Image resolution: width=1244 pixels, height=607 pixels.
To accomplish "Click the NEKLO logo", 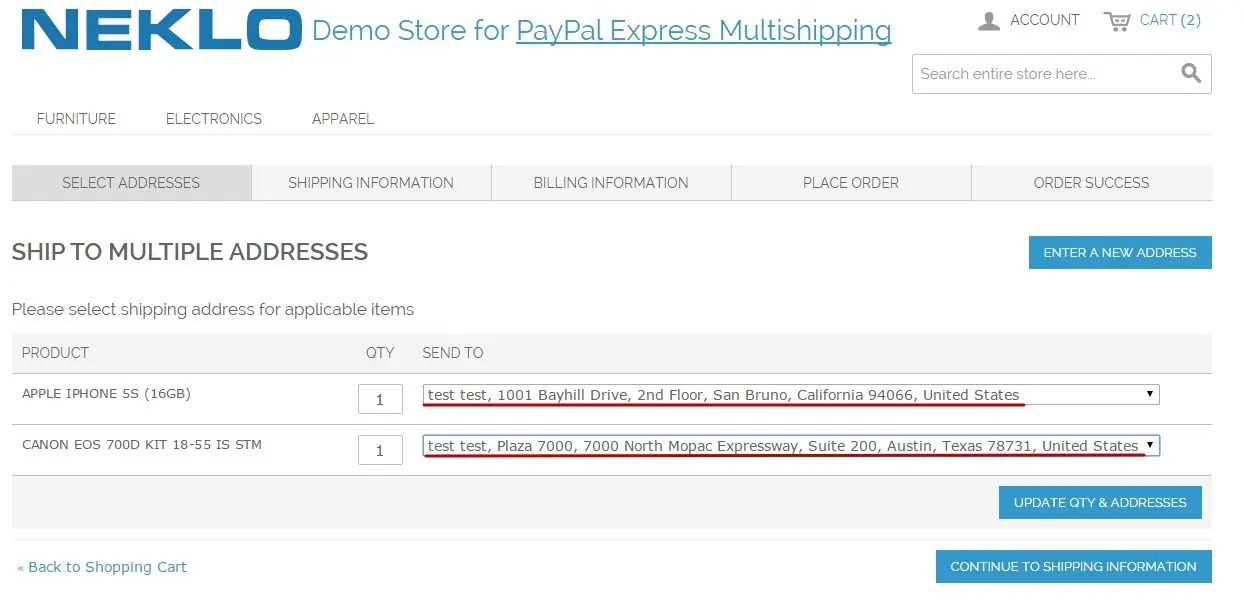I will point(161,30).
